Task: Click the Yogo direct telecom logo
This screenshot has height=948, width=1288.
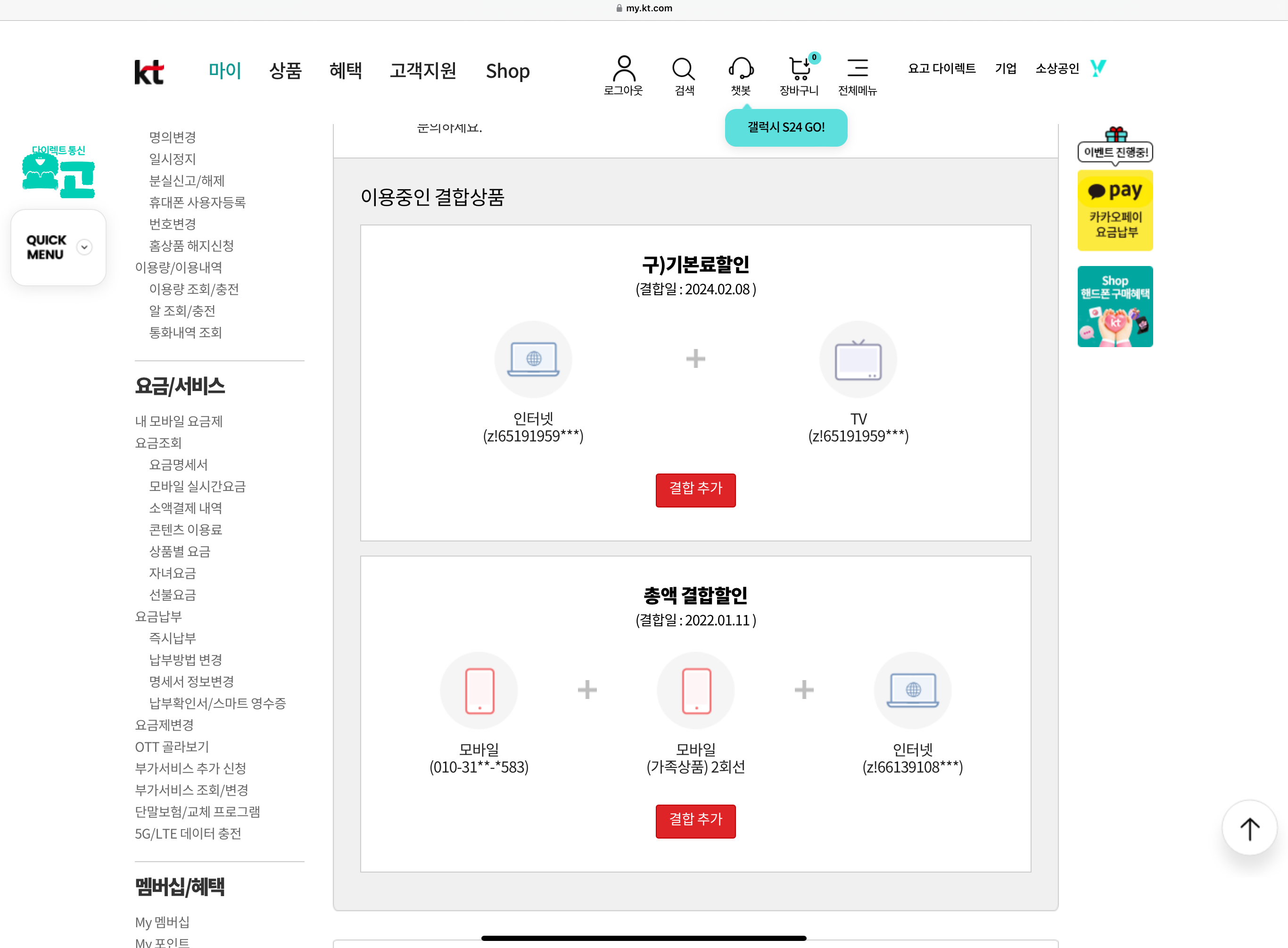Action: 58,172
